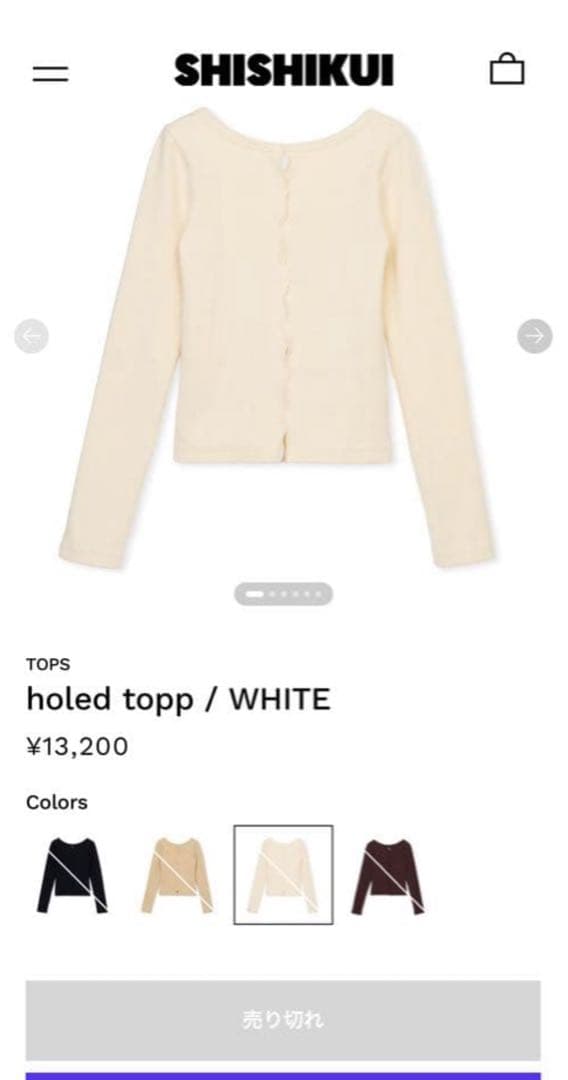This screenshot has height=1080, width=568.
Task: Click the purple button at the bottom
Action: tap(283, 1076)
